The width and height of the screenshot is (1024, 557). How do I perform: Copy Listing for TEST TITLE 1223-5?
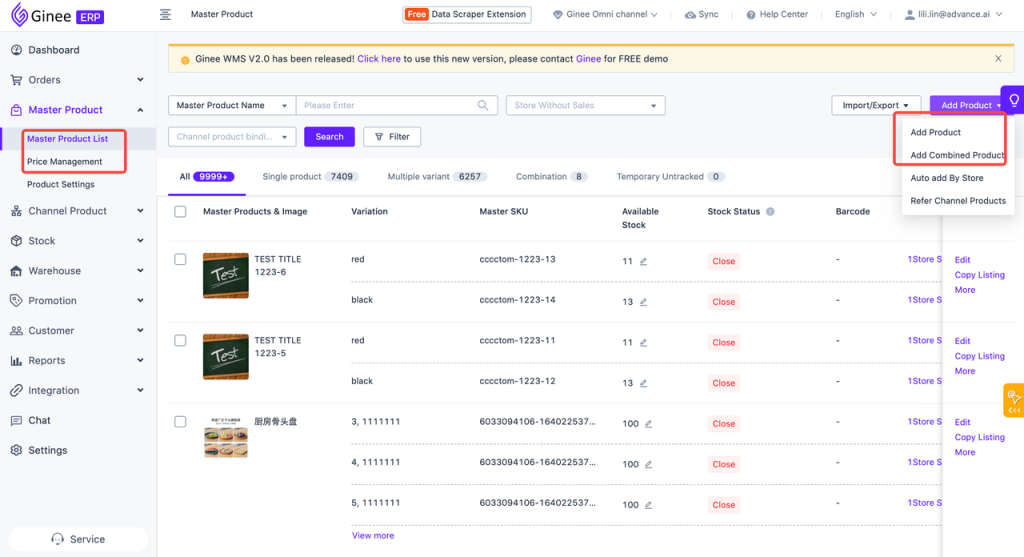[980, 356]
